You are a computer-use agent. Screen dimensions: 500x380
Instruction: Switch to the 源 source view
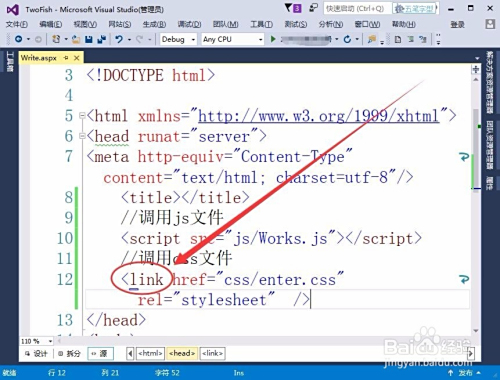tap(100, 353)
